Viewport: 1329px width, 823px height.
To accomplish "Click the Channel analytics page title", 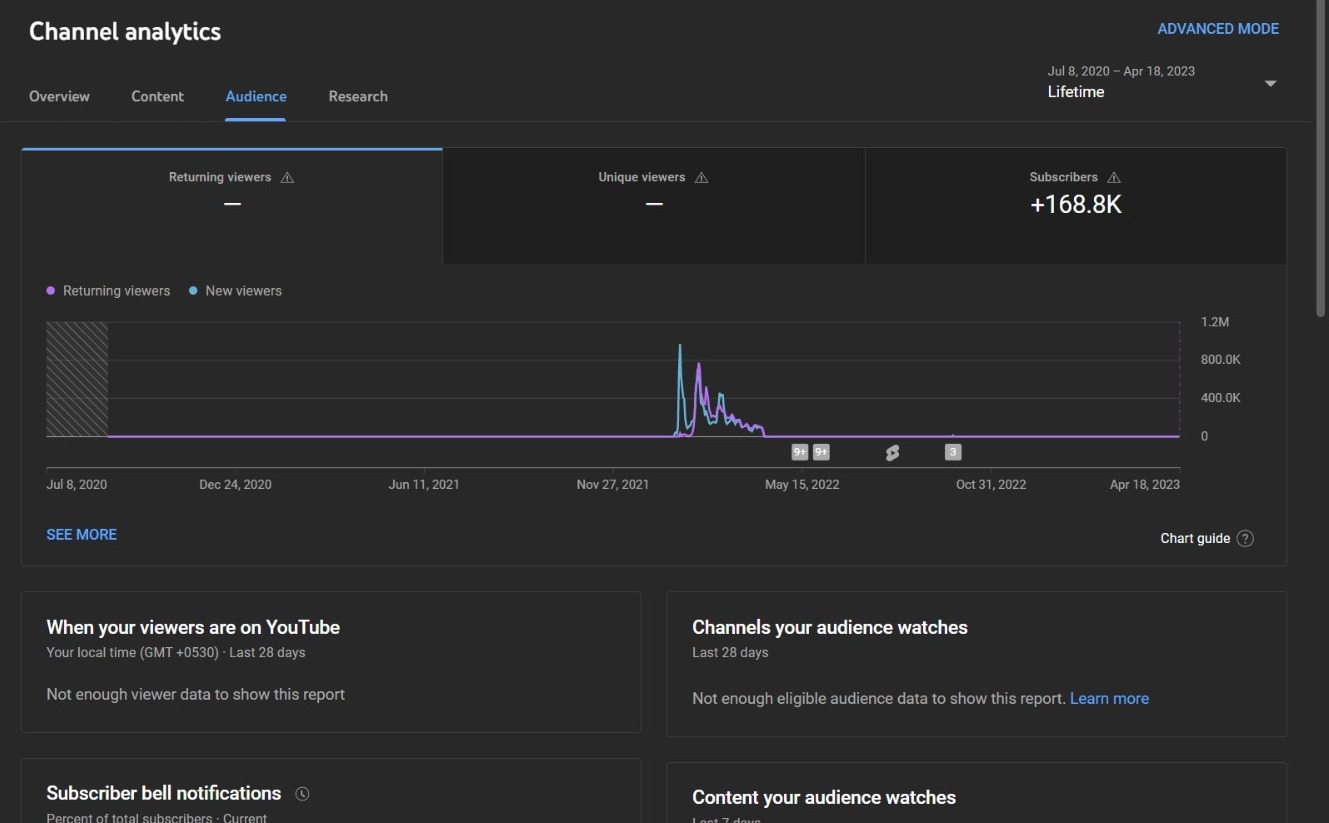I will [125, 31].
